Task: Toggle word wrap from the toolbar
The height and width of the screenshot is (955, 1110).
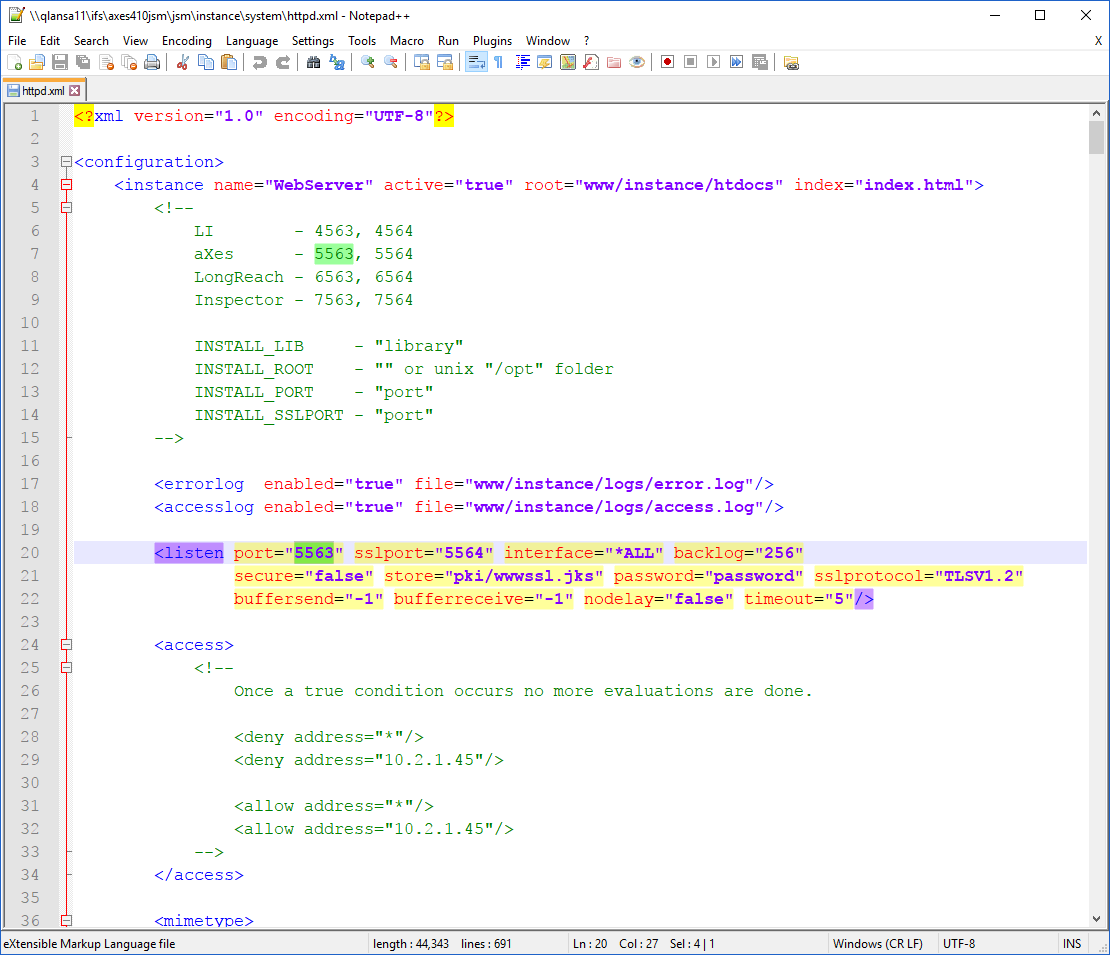Action: (x=474, y=62)
